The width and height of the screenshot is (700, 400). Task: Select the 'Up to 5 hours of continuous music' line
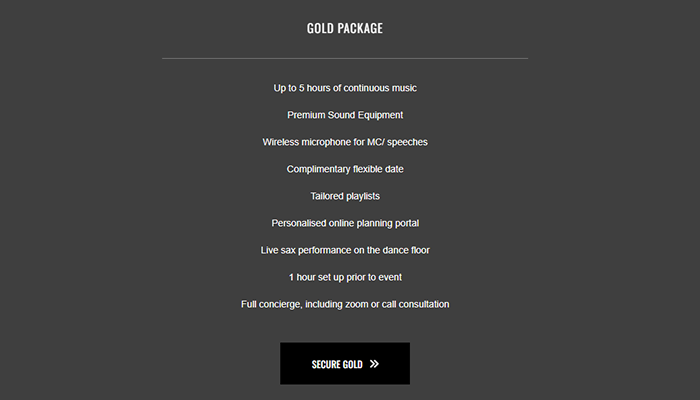345,88
